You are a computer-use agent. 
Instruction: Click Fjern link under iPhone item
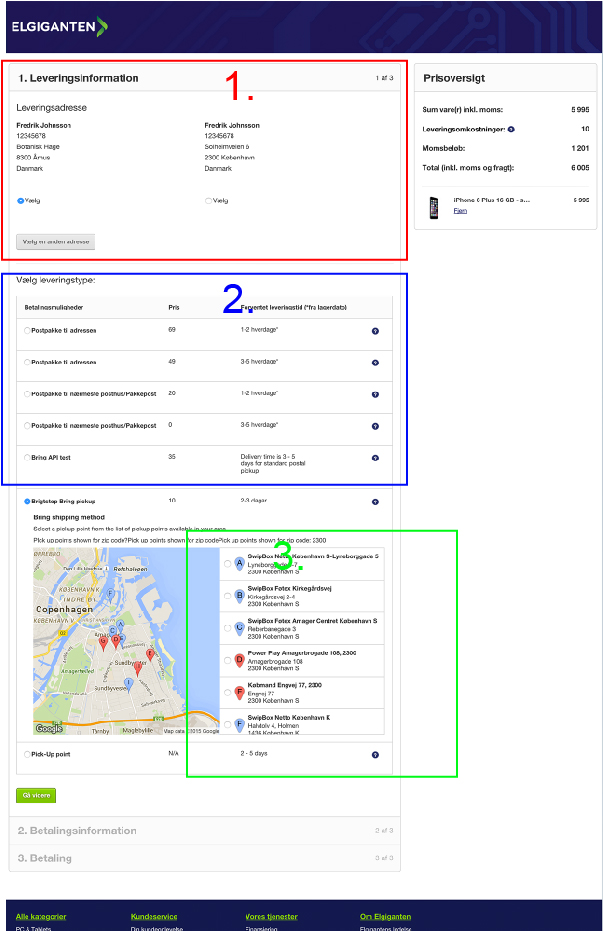point(460,211)
